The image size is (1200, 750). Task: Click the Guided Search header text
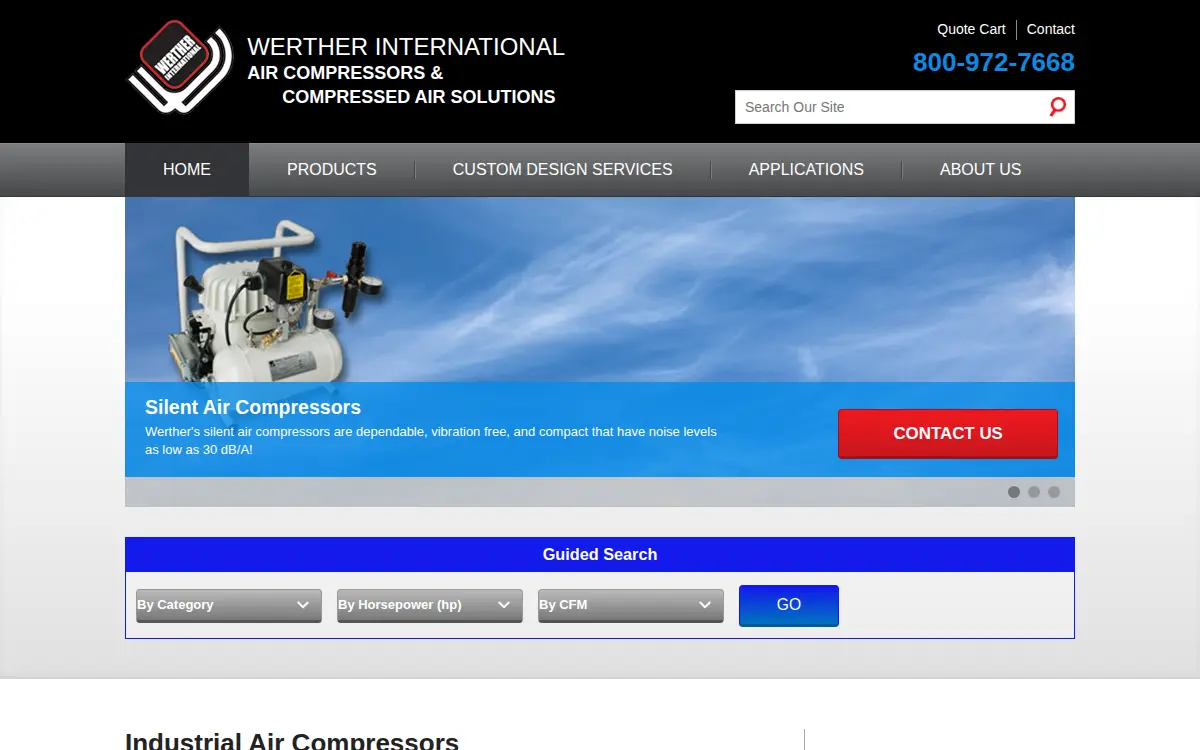pyautogui.click(x=600, y=554)
